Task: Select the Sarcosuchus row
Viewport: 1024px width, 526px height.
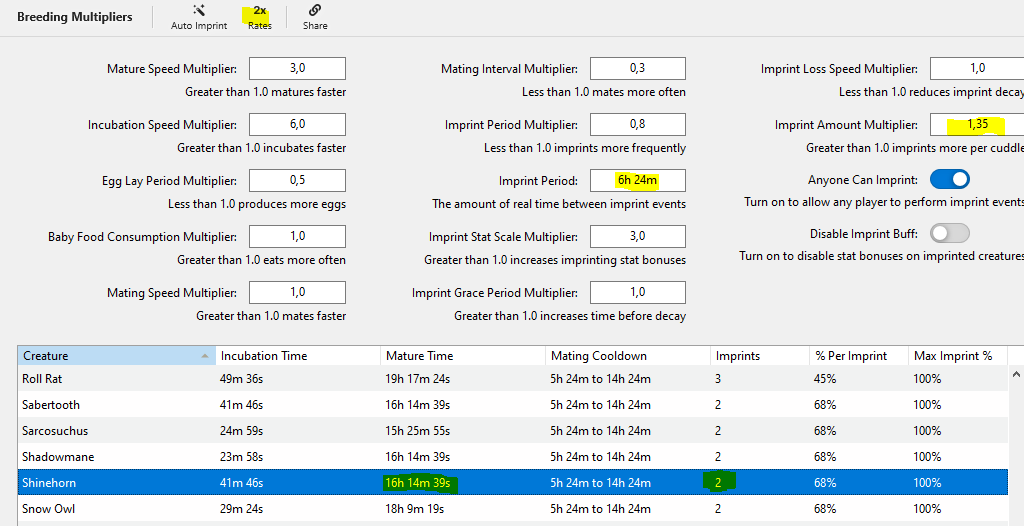Action: [513, 431]
